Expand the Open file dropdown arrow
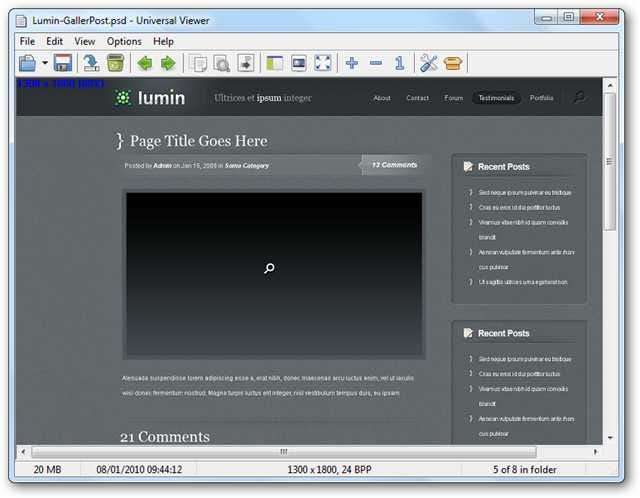Viewport: 640px width, 498px height. click(45, 64)
